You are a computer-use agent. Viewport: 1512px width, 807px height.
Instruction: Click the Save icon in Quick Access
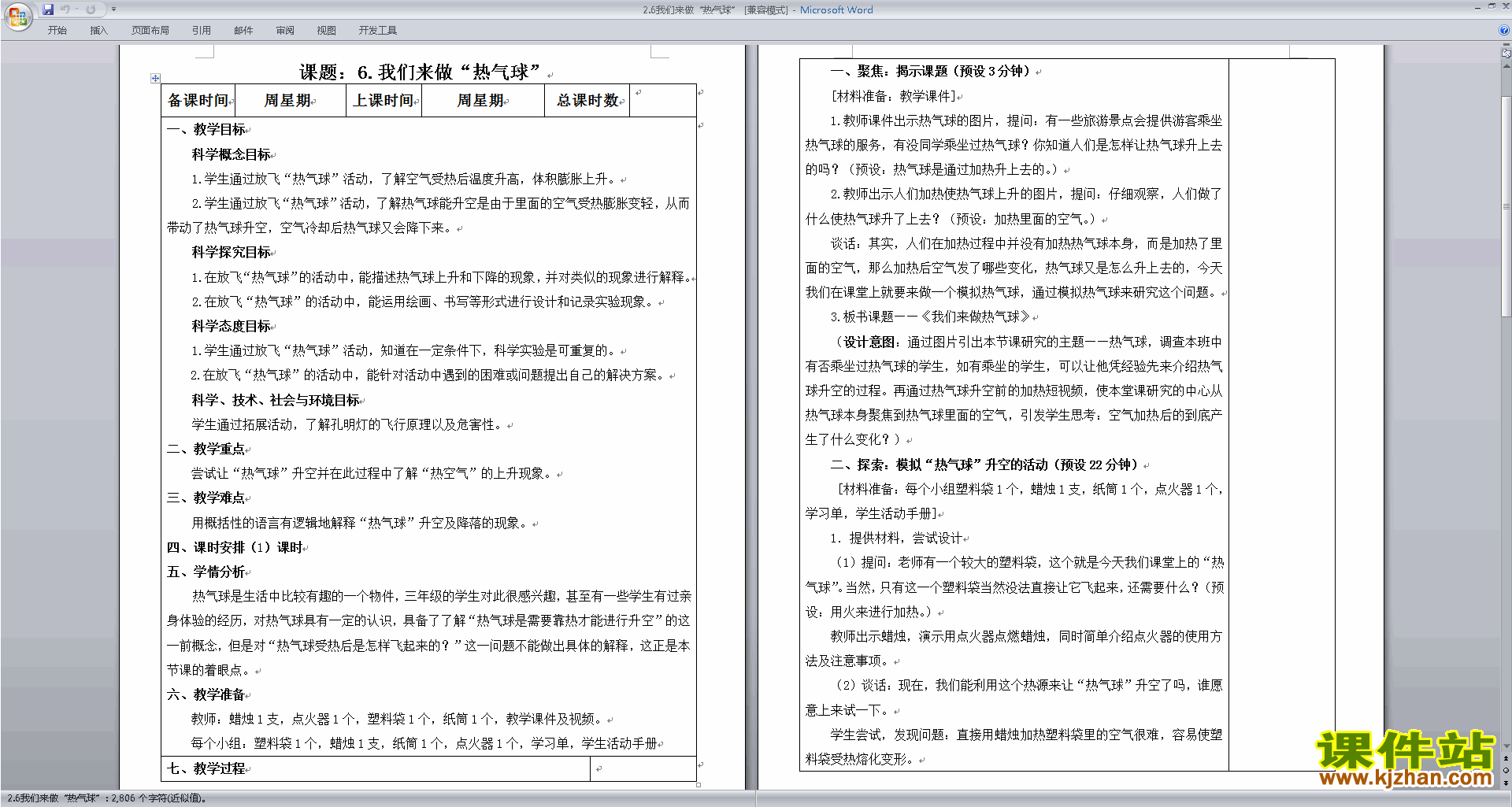click(48, 9)
